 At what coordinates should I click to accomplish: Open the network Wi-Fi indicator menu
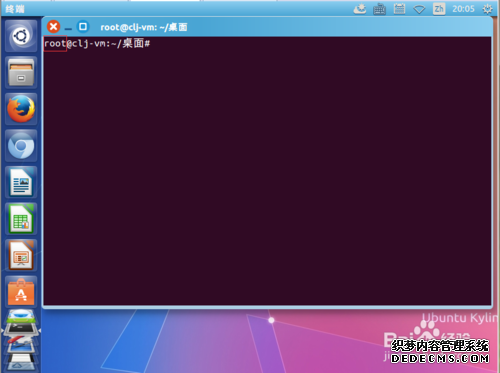coord(419,9)
